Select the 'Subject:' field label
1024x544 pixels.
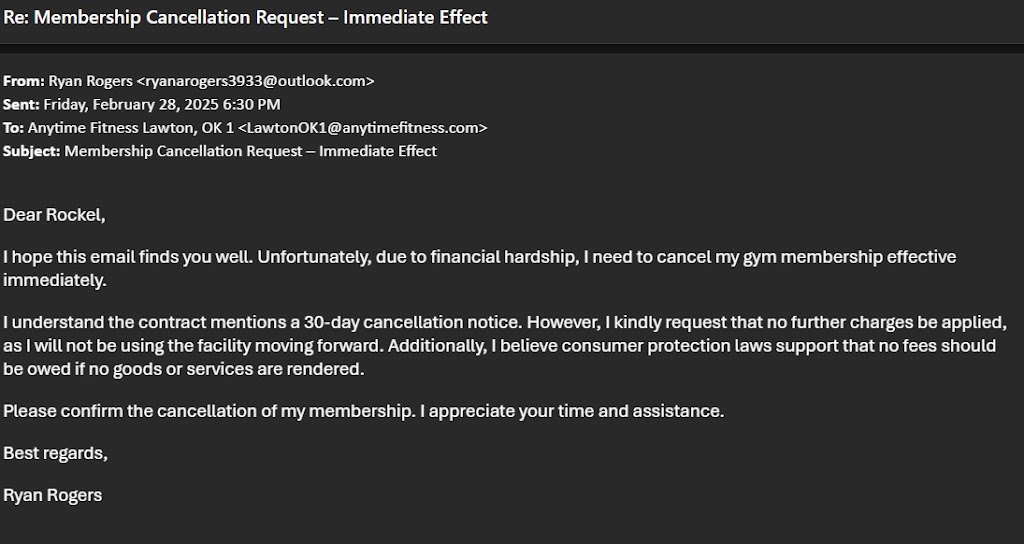coord(31,151)
